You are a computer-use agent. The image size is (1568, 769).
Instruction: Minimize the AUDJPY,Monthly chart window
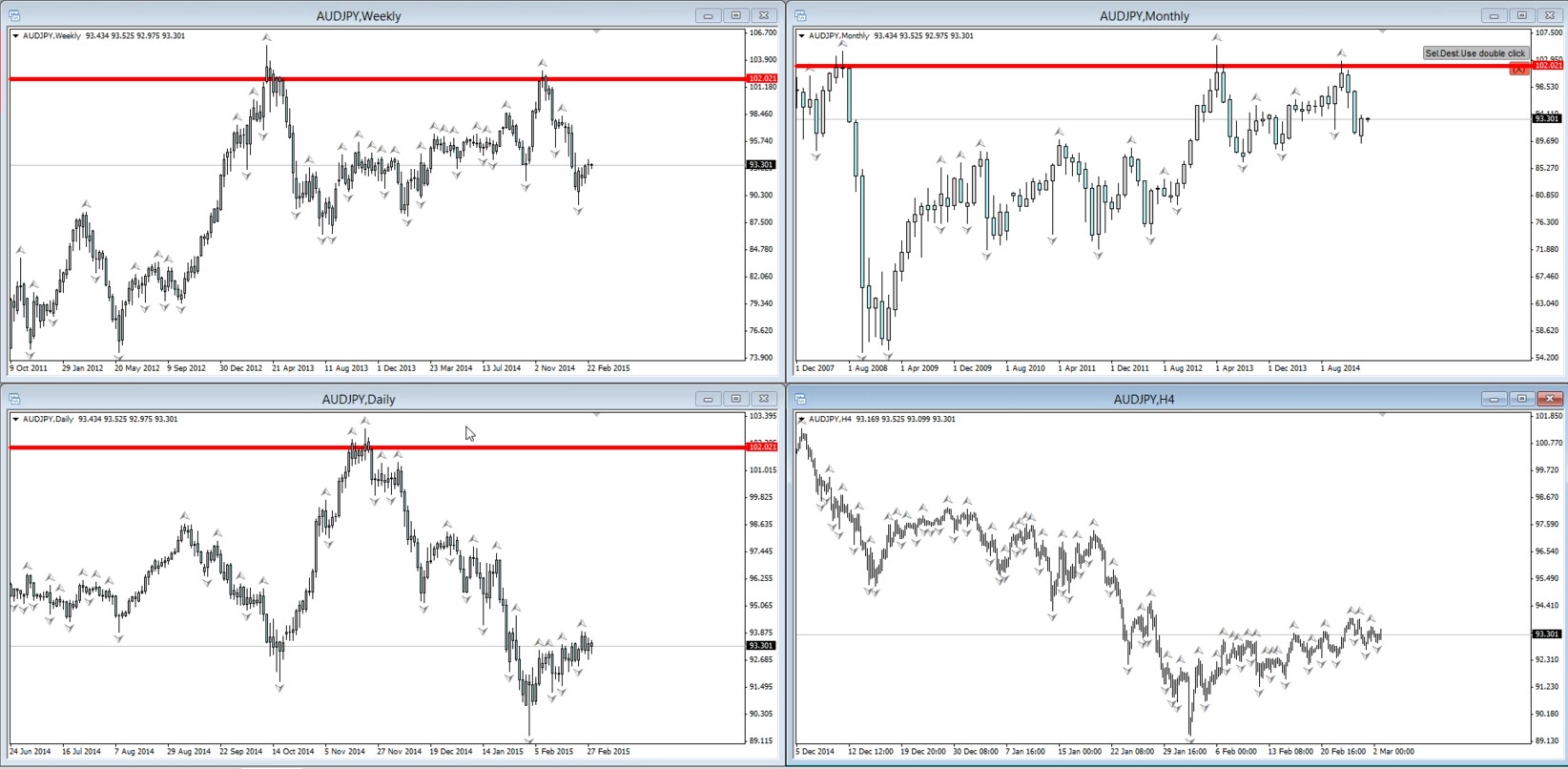tap(1494, 15)
